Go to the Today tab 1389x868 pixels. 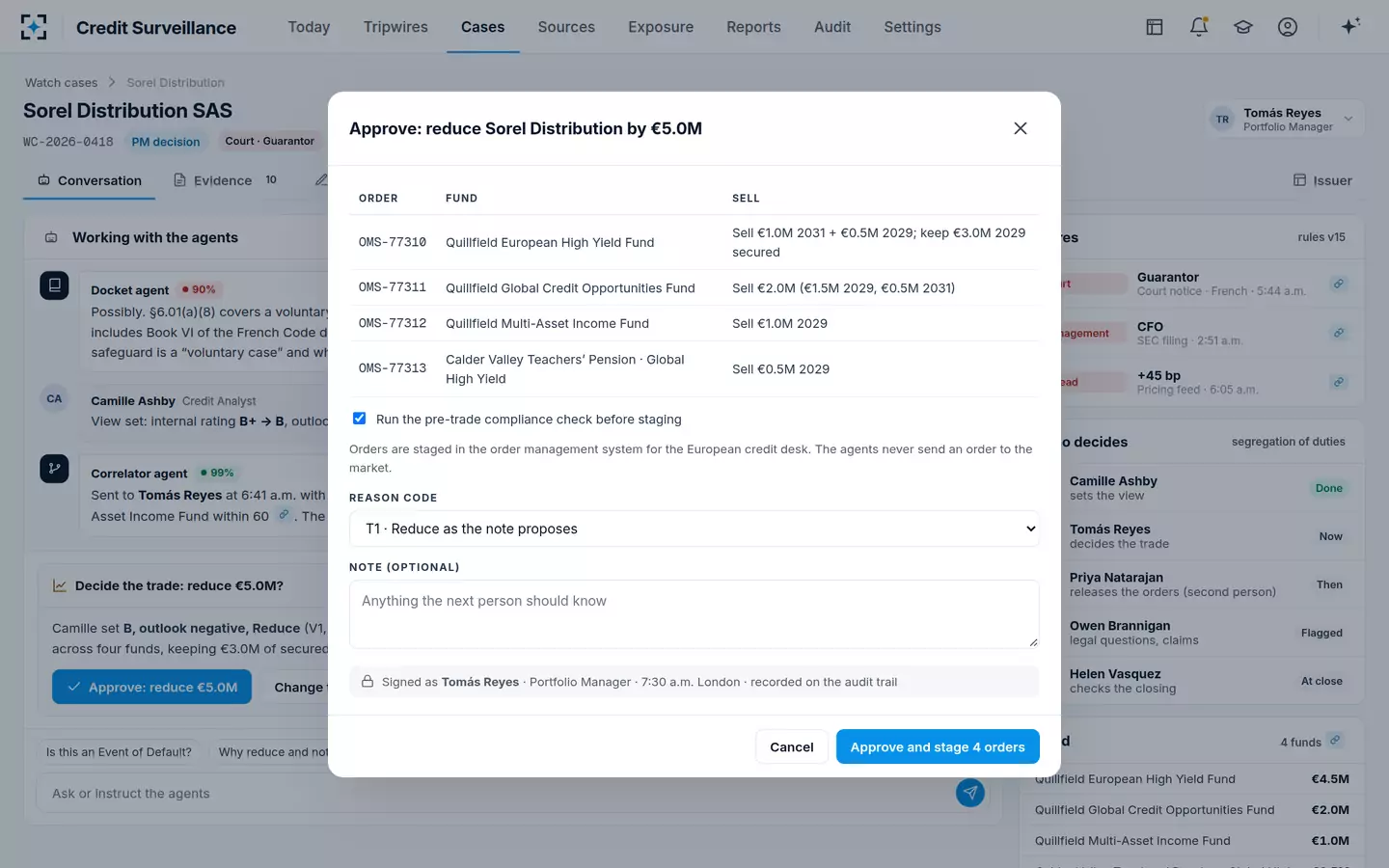point(309,27)
